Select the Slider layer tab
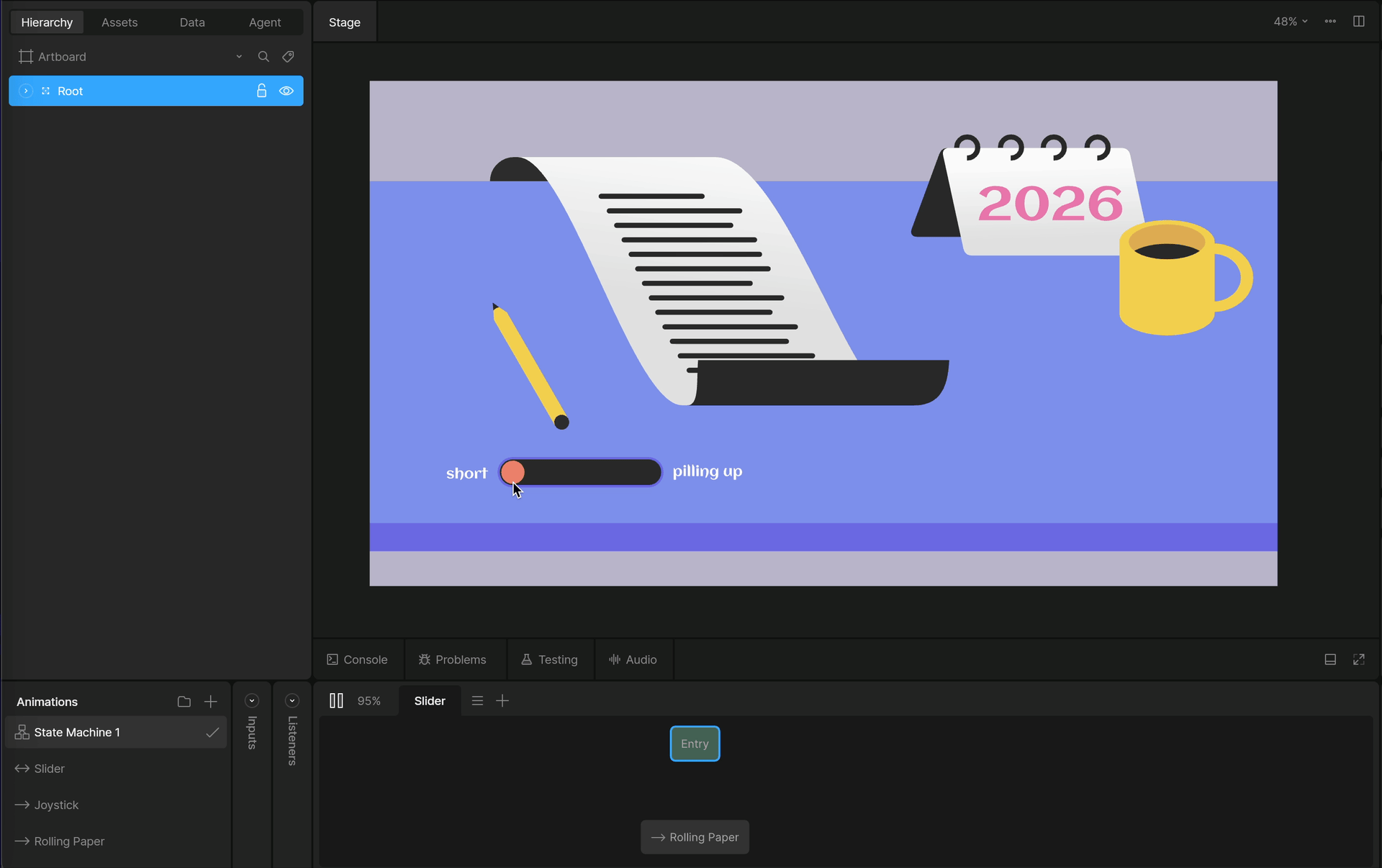This screenshot has width=1382, height=868. pyautogui.click(x=430, y=701)
